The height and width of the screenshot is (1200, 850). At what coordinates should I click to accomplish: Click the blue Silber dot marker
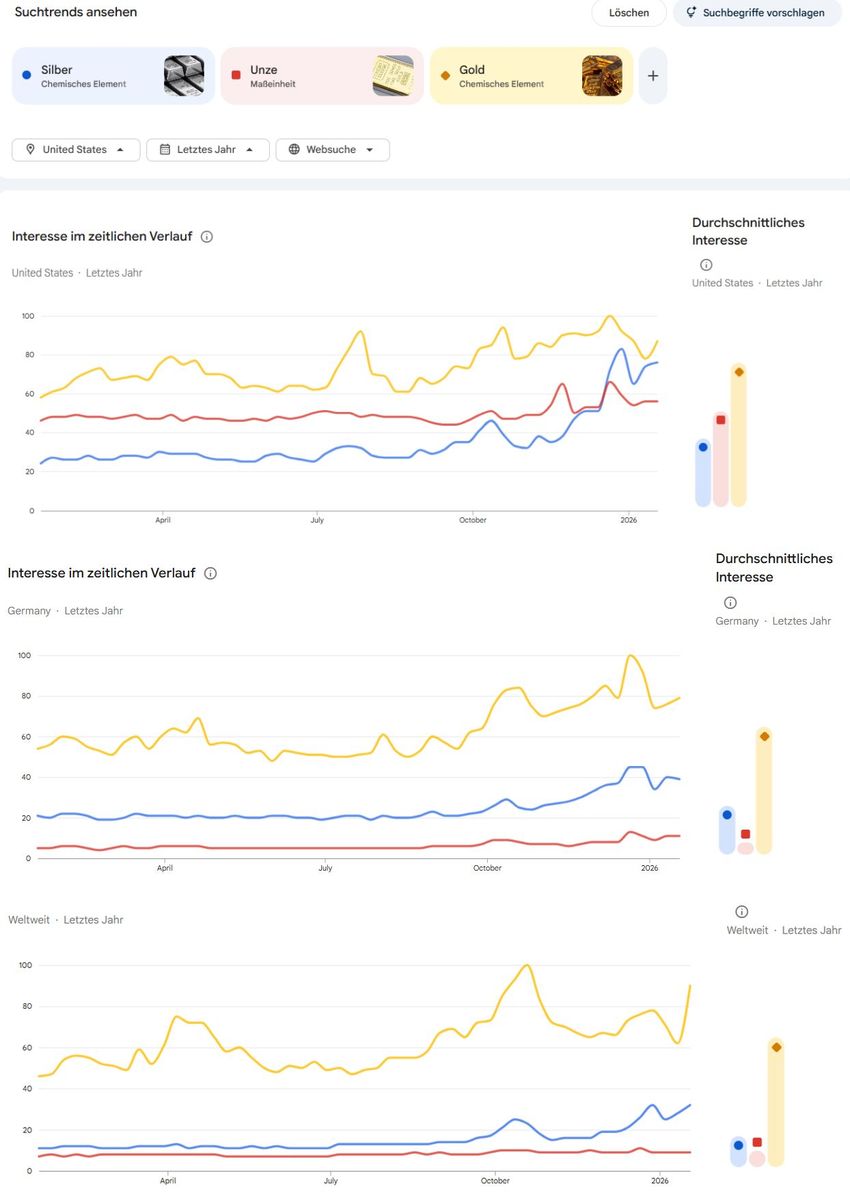(26, 75)
